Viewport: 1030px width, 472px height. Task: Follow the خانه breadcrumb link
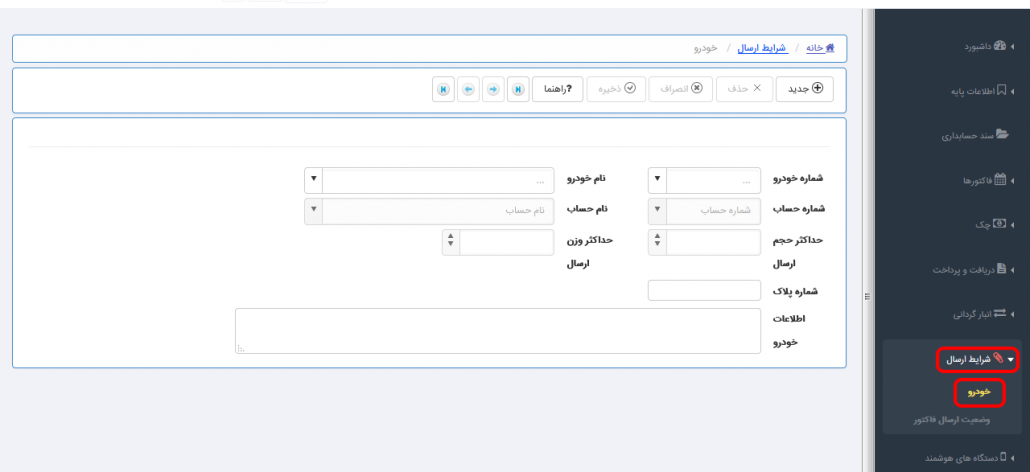[x=815, y=49]
